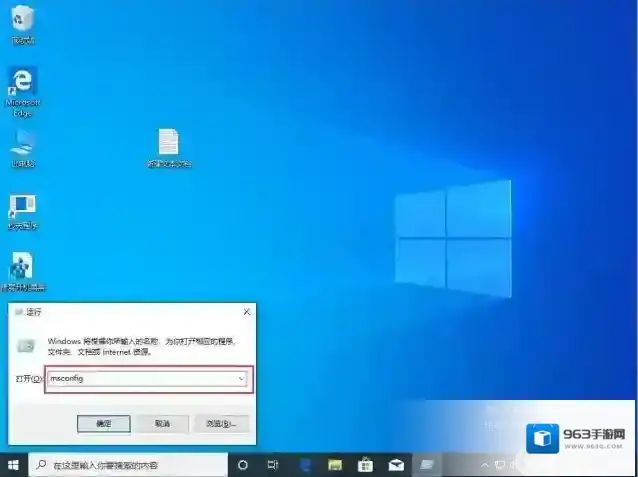This screenshot has width=638, height=477.
Task: Click the 确定 (OK) button in Run
Action: pyautogui.click(x=104, y=424)
